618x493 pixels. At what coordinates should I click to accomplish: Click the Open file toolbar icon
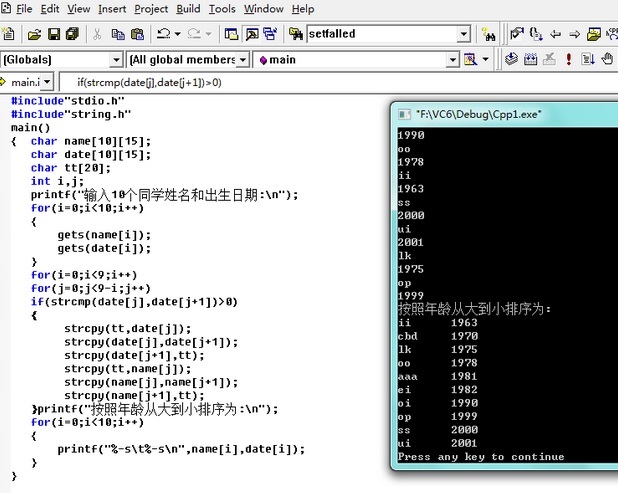click(34, 34)
